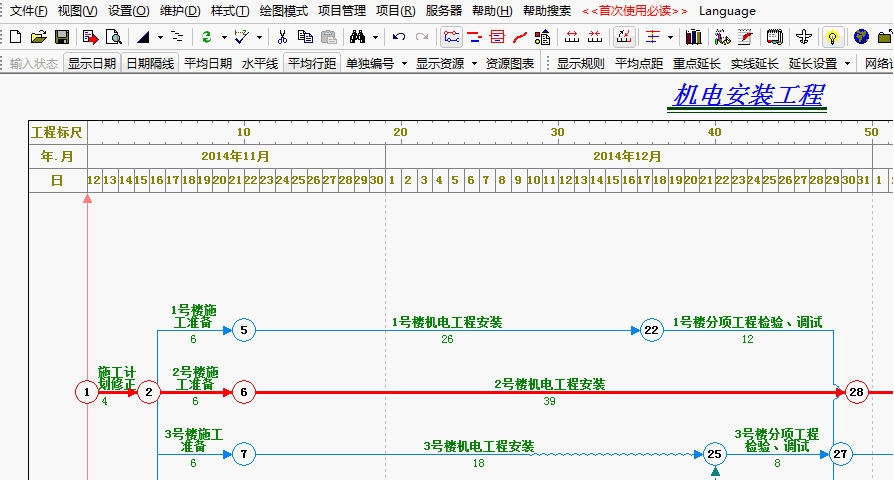Open the 视图(V) menu

(78, 11)
